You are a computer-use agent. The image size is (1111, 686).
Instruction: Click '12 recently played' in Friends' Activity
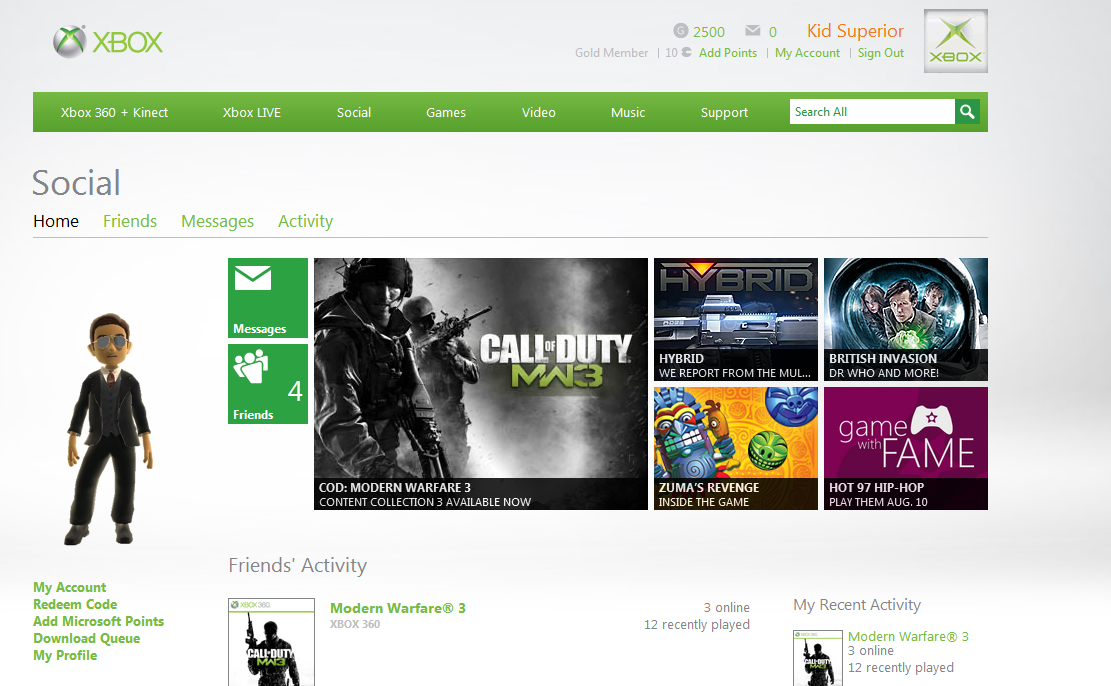pyautogui.click(x=697, y=624)
